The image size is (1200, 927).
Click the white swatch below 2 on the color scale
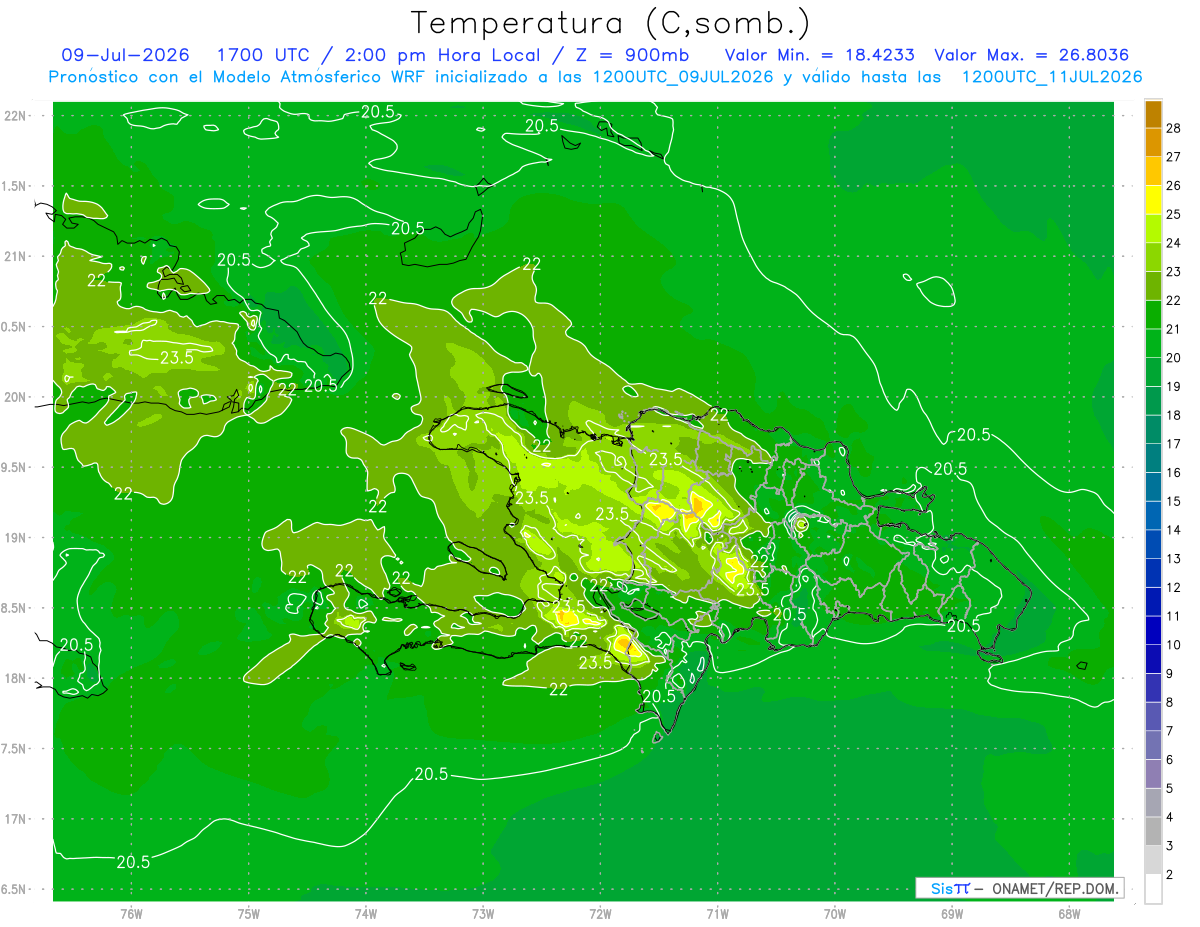point(1153,889)
